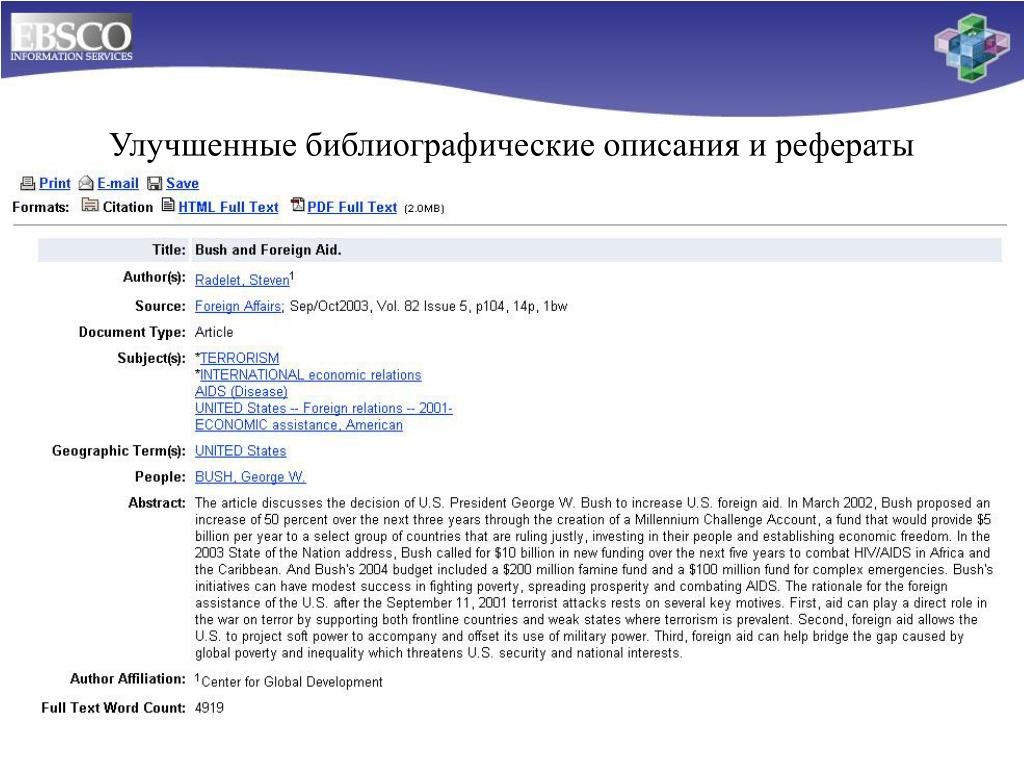Click the floppy disk Save icon

click(x=154, y=184)
